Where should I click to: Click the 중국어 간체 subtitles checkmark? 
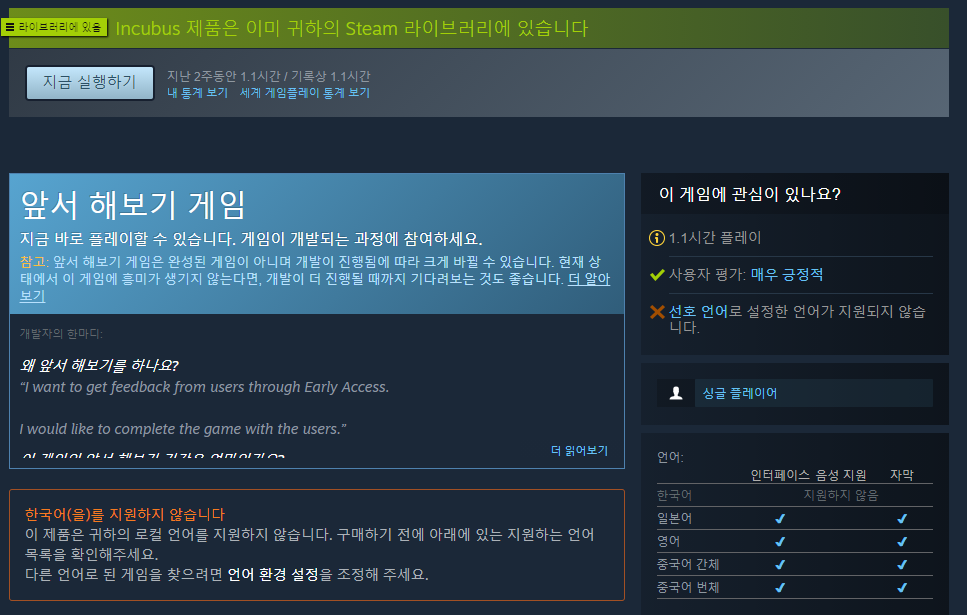pos(902,564)
